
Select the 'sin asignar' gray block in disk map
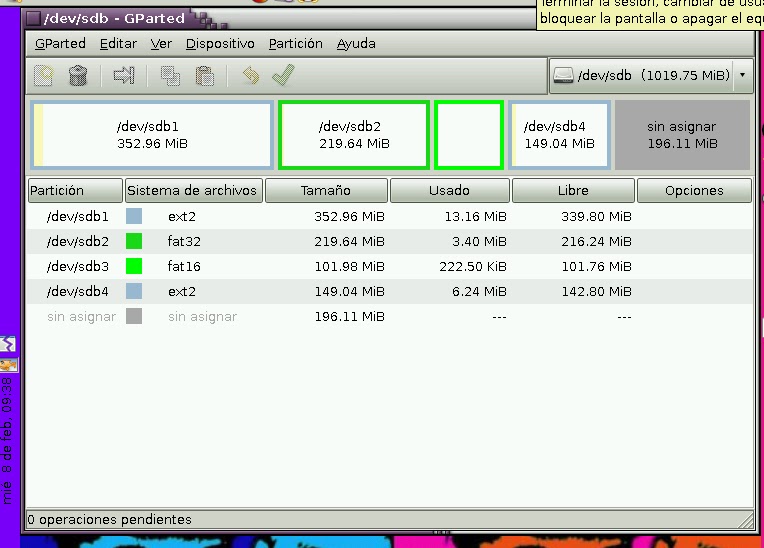tap(682, 135)
